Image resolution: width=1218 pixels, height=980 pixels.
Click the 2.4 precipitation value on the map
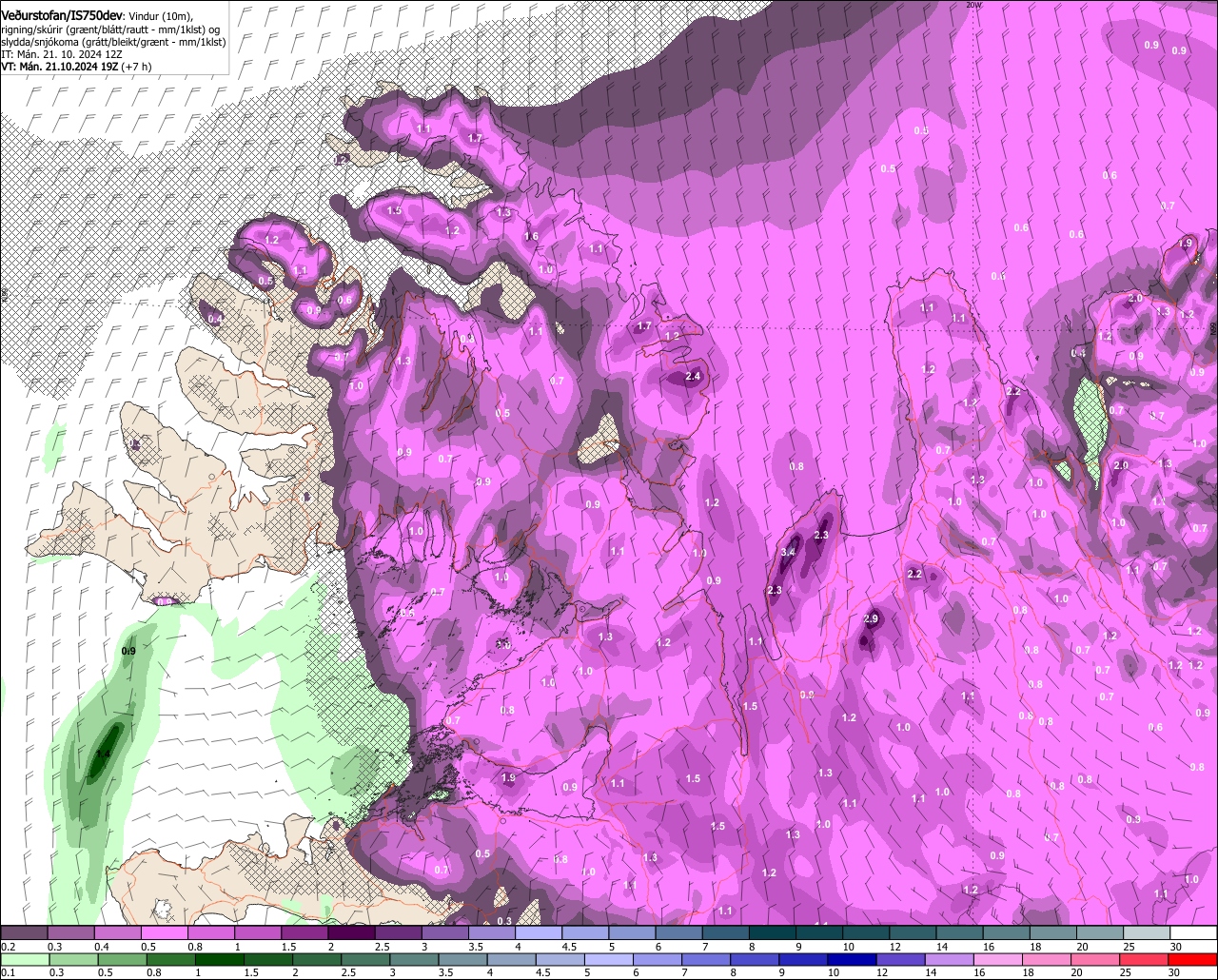click(x=693, y=377)
